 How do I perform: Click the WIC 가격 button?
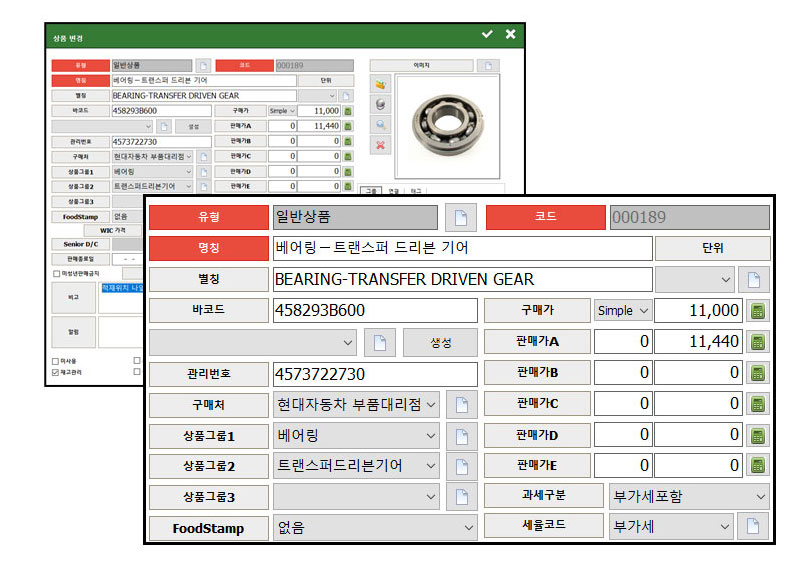click(113, 231)
